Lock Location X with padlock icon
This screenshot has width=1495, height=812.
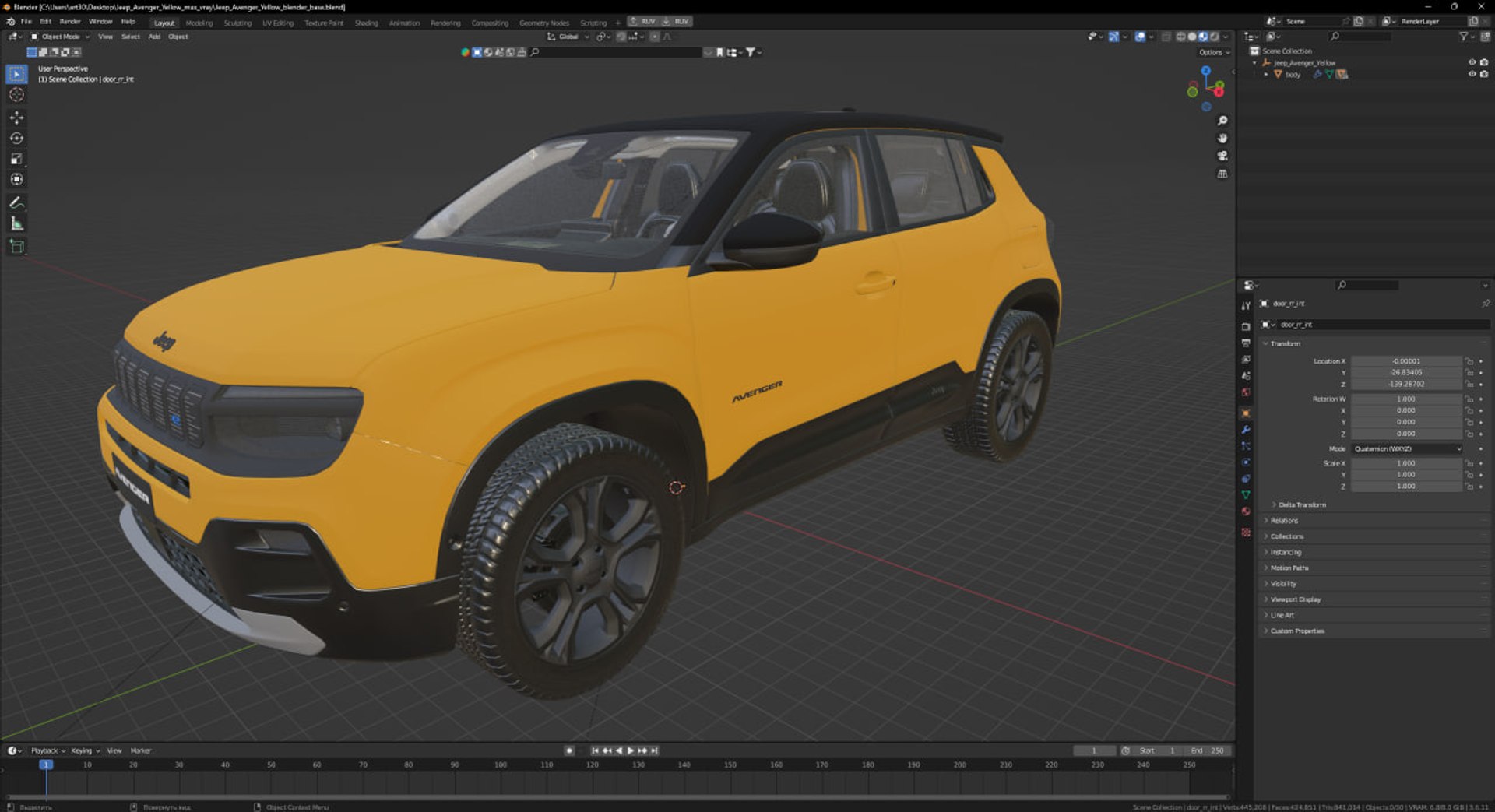[x=1469, y=361]
